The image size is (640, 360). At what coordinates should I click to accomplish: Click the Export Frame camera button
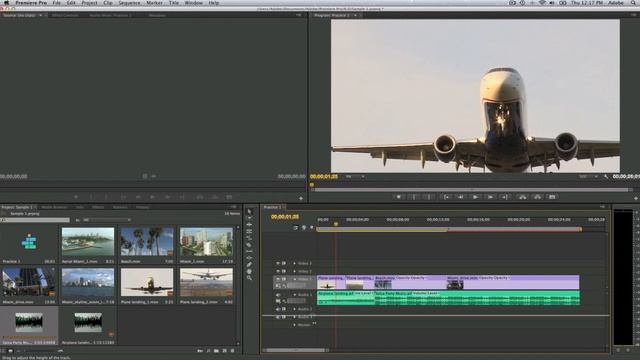pyautogui.click(x=552, y=197)
